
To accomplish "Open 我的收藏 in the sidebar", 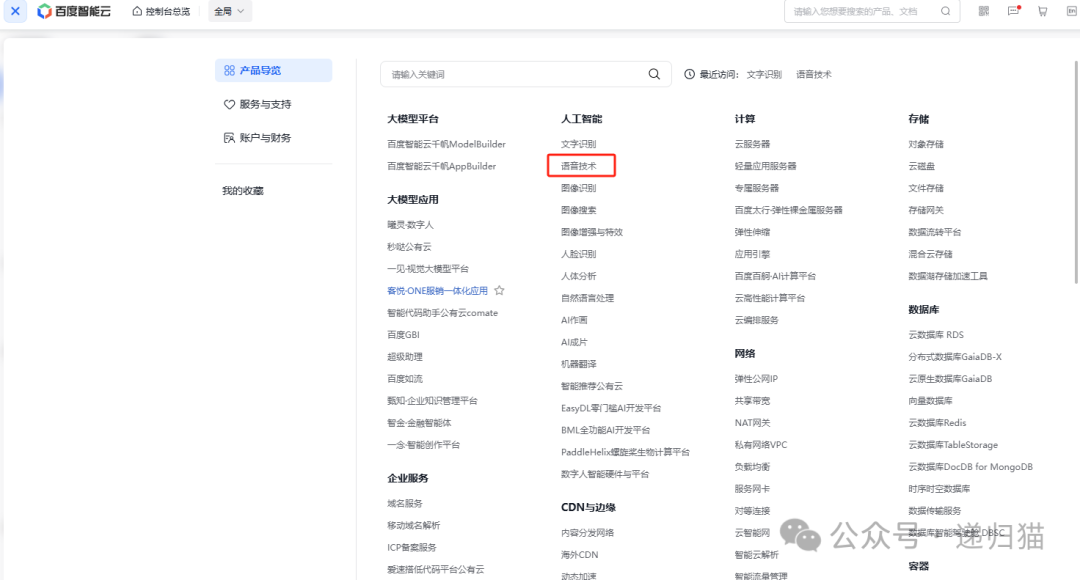I will tap(242, 191).
